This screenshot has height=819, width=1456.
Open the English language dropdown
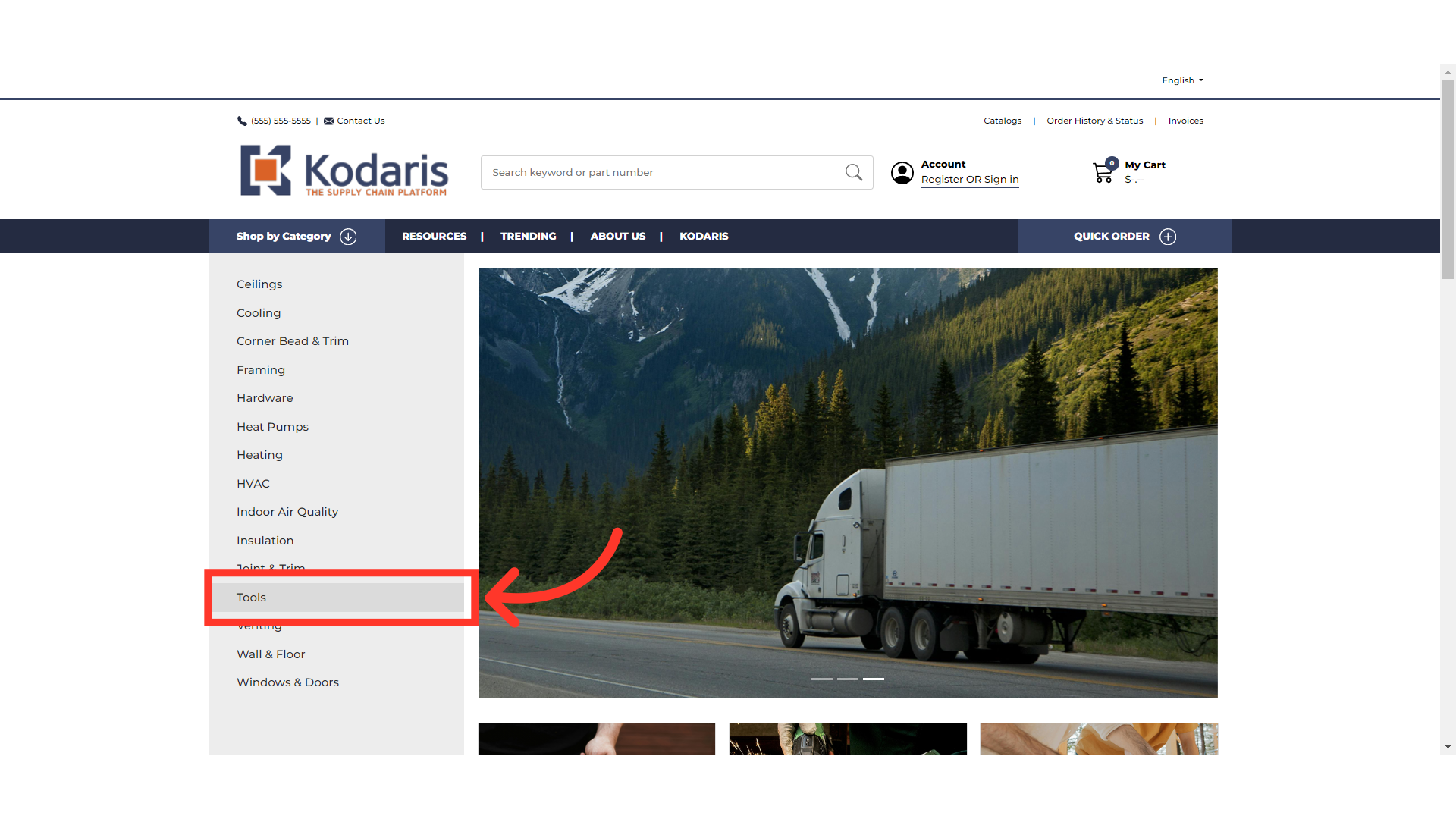point(1182,80)
